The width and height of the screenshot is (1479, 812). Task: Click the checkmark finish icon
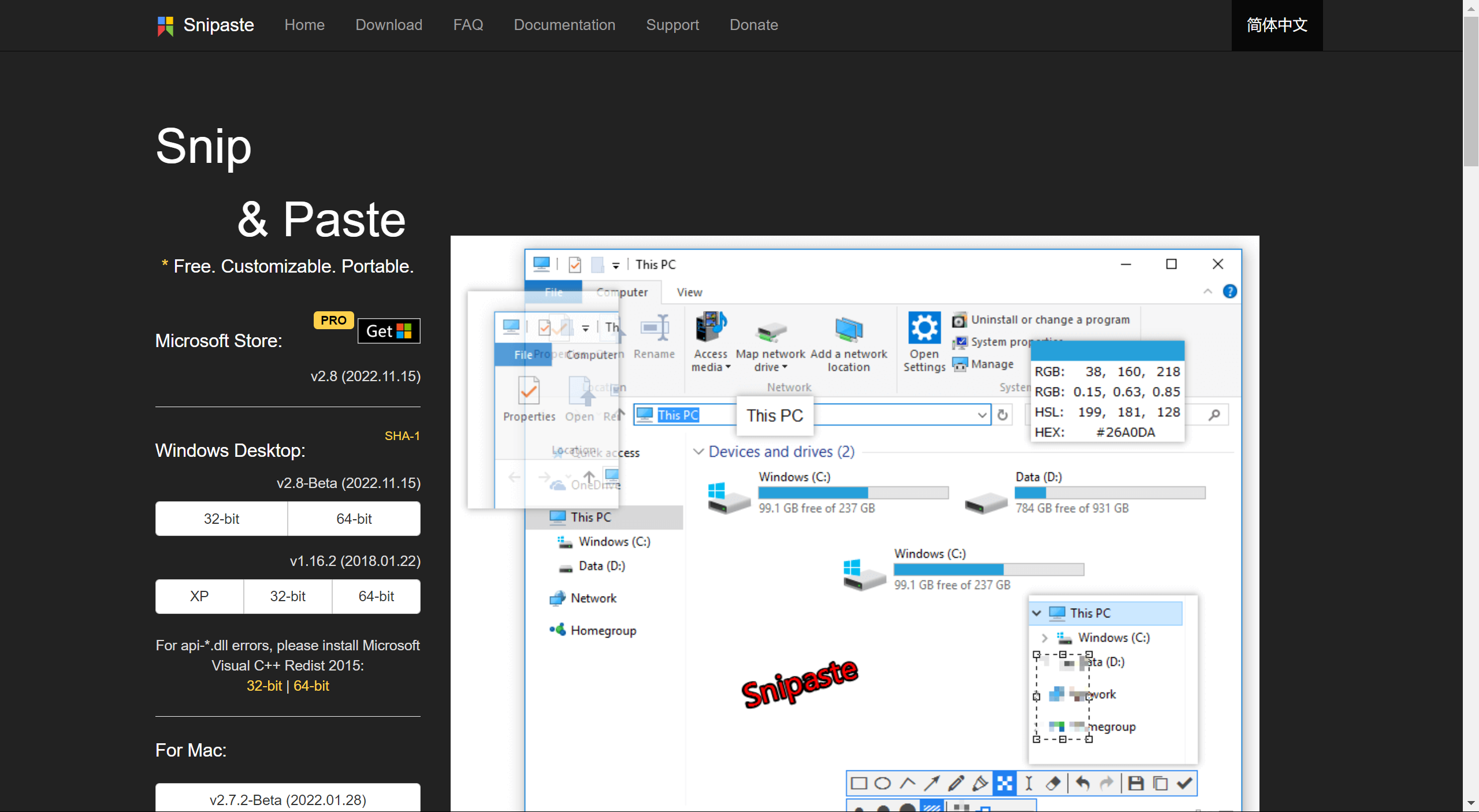tap(1184, 783)
